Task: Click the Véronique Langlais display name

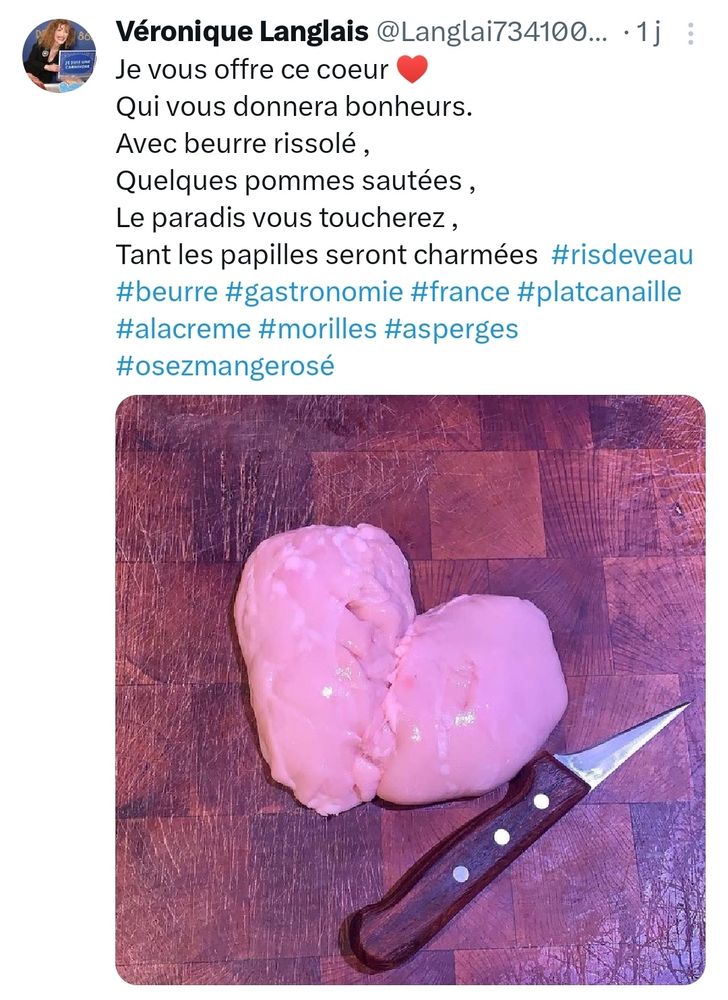Action: tap(242, 32)
